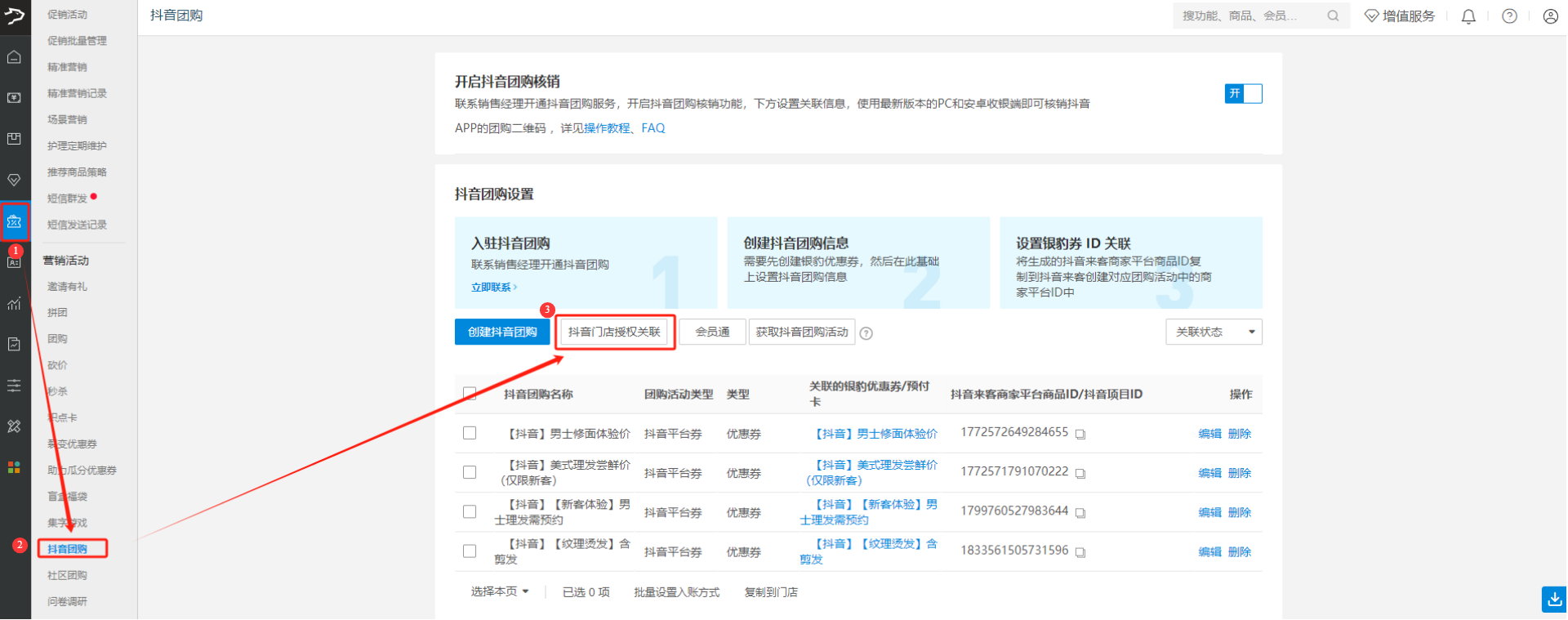
Task: Click 批量设置入账方式
Action: 676,592
